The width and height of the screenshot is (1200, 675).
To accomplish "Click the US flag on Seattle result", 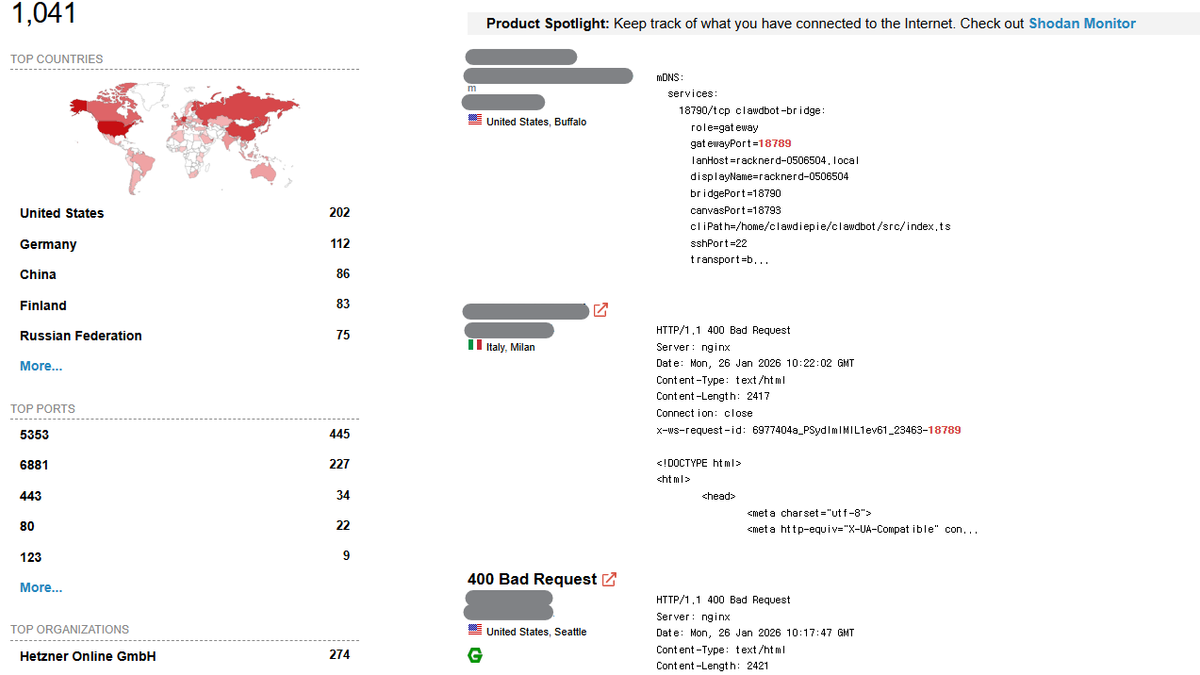I will [473, 630].
